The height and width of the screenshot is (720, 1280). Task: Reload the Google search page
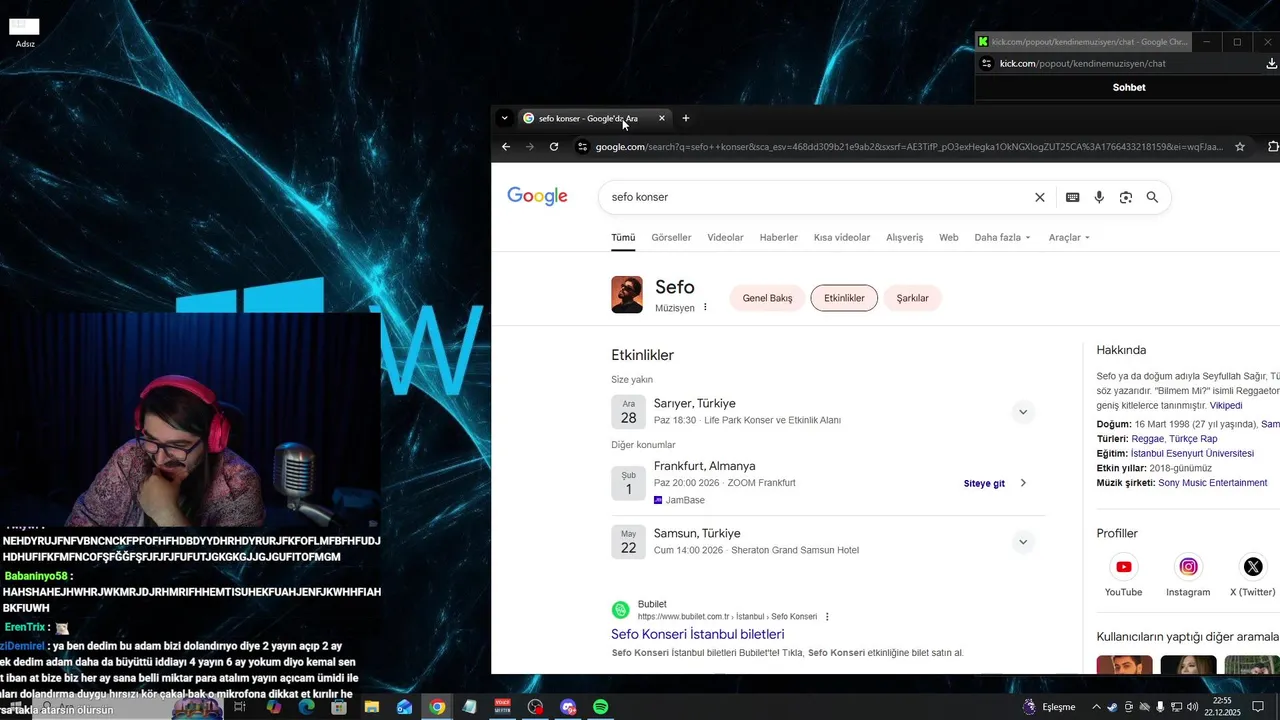click(554, 147)
